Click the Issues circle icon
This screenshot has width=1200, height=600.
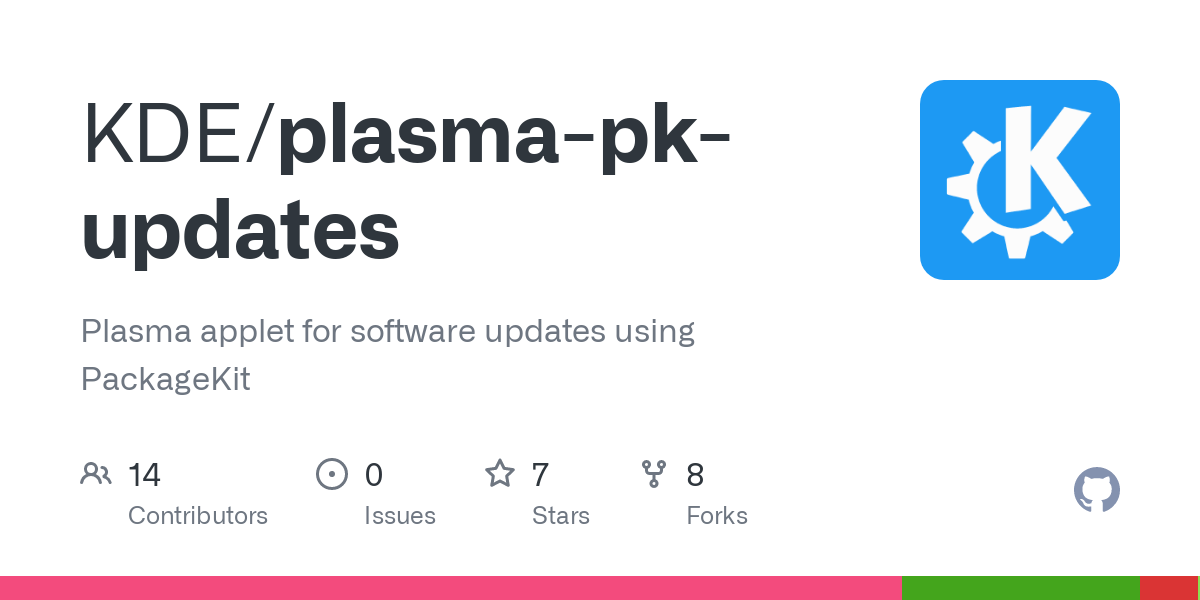click(331, 474)
